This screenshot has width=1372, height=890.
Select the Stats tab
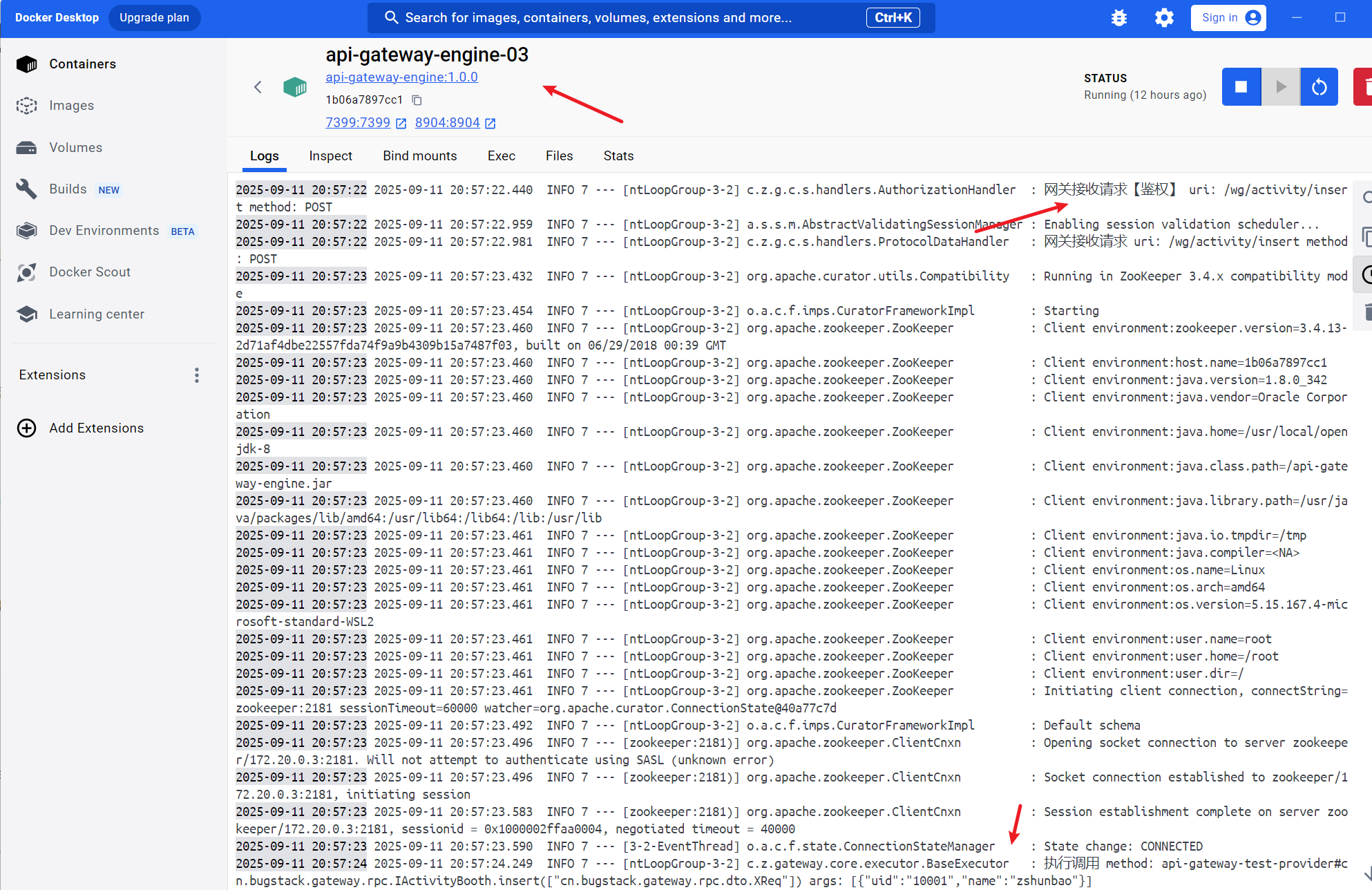pos(618,156)
